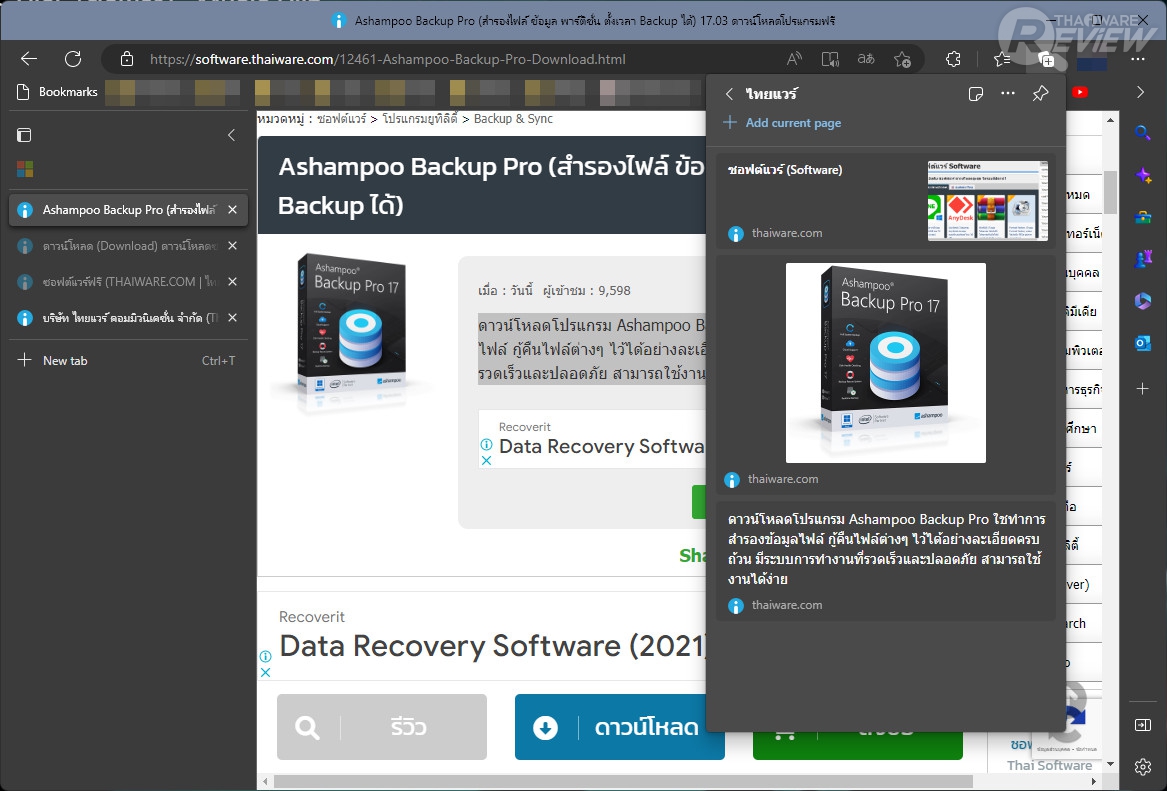
Task: Close the Ashampoo Backup Pro tab
Action: (232, 210)
